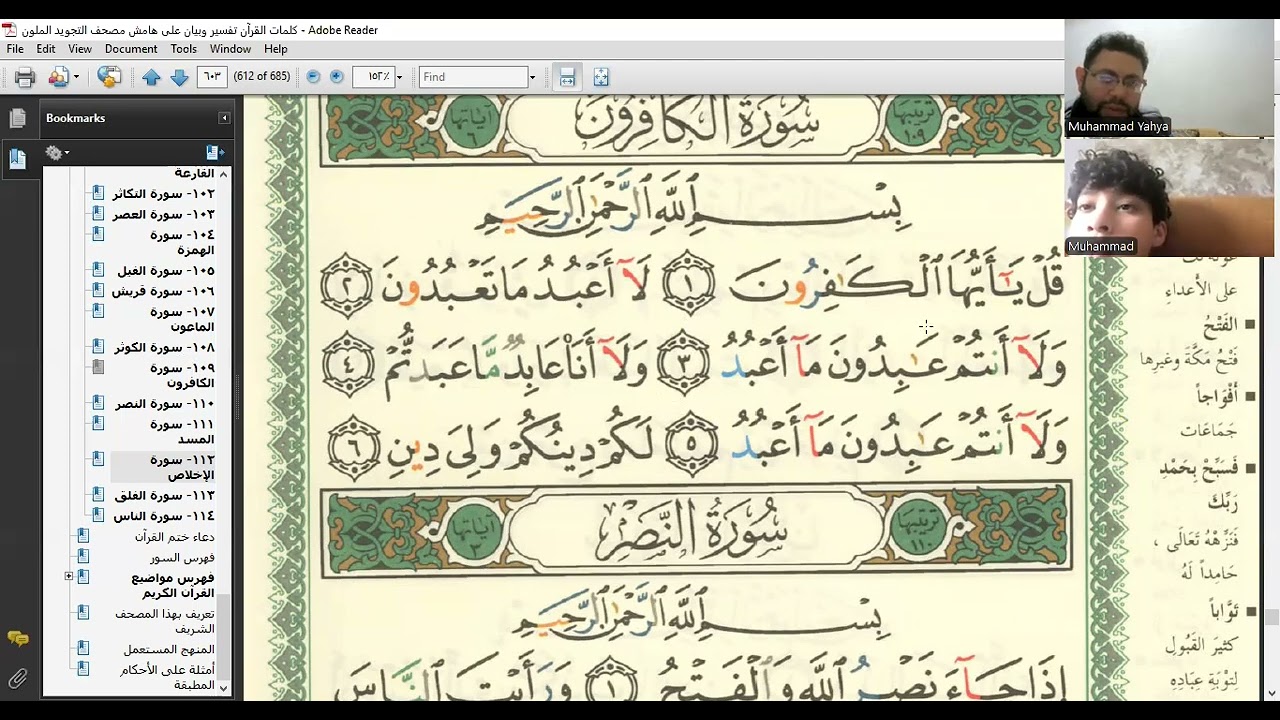This screenshot has height=720, width=1280.
Task: Open the Attachments paperclip icon
Action: pyautogui.click(x=17, y=680)
